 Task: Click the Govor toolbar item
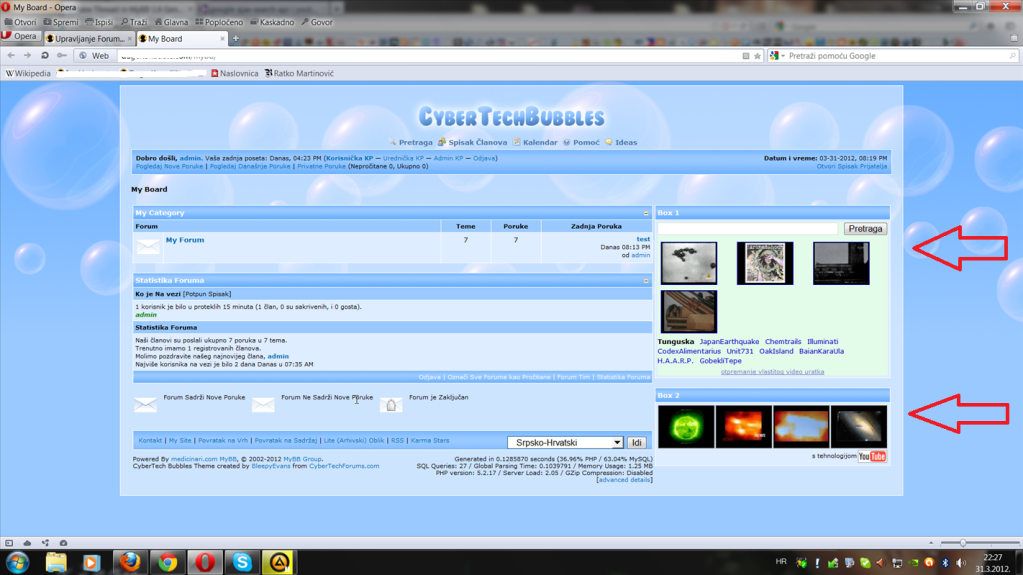316,22
